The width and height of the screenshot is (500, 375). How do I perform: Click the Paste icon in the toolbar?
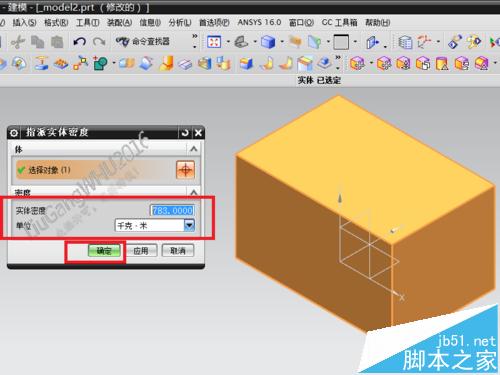[x=57, y=42]
